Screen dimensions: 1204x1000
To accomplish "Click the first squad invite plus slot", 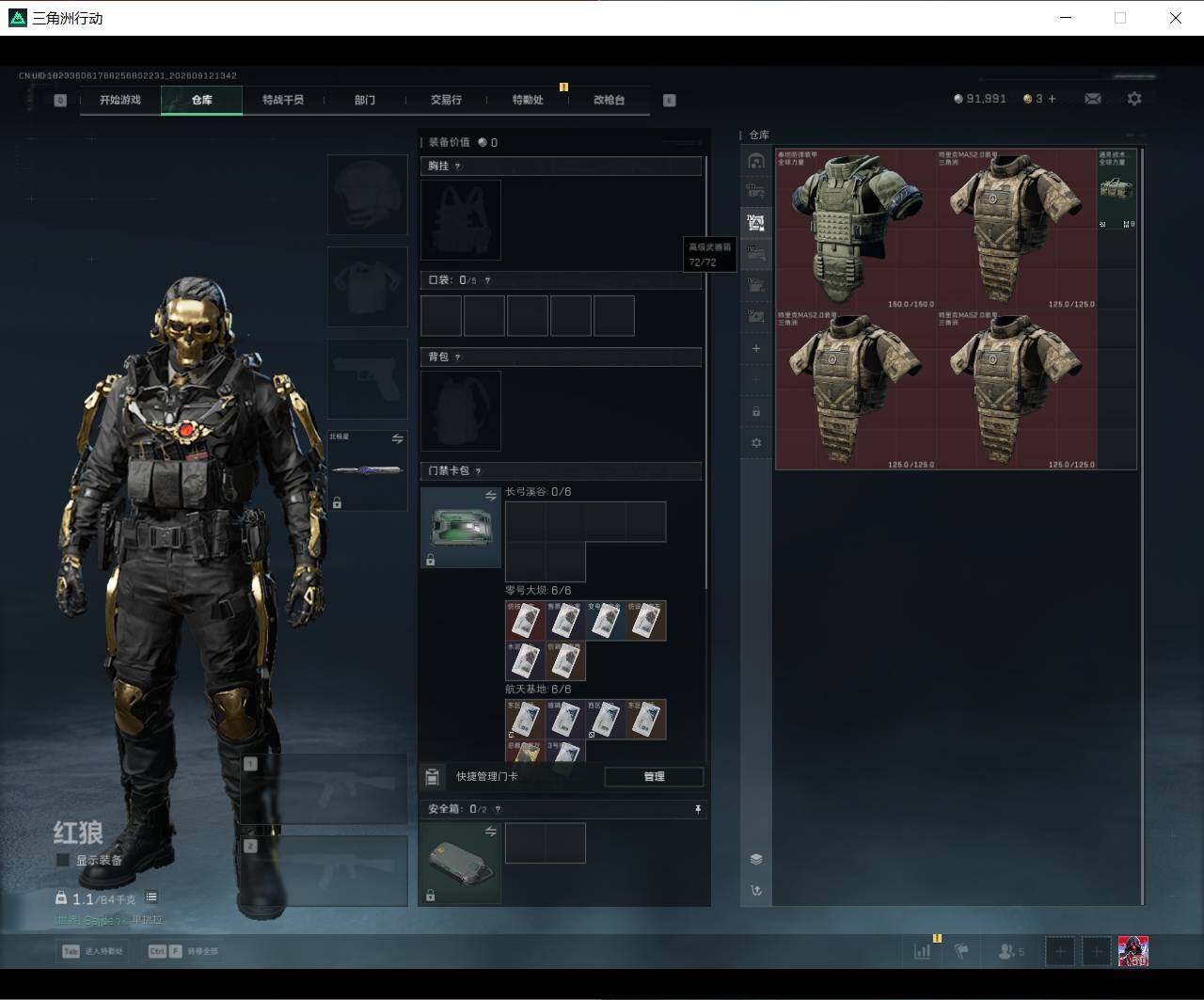I will (x=1060, y=951).
